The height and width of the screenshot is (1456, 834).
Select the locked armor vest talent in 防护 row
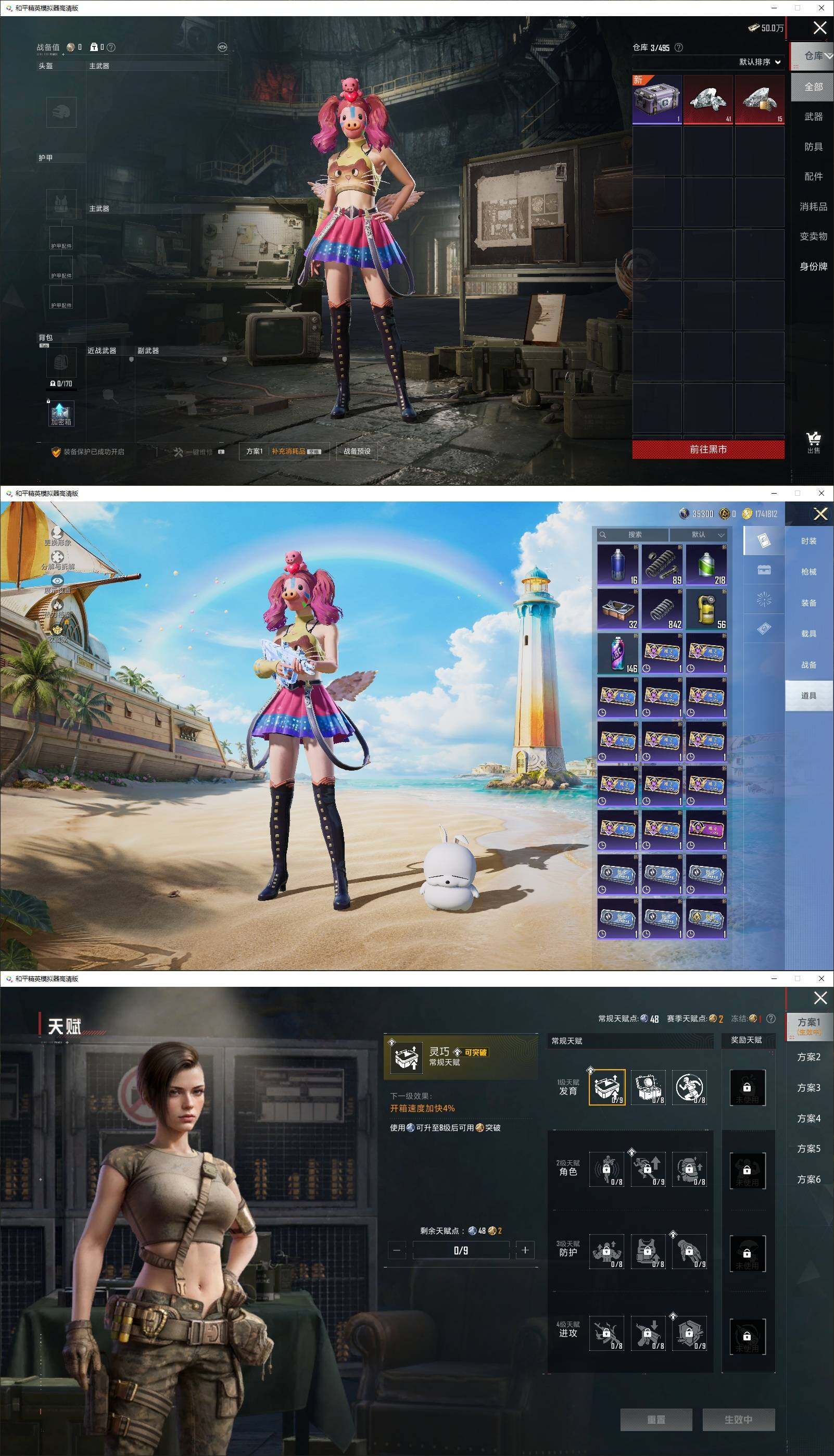649,1251
